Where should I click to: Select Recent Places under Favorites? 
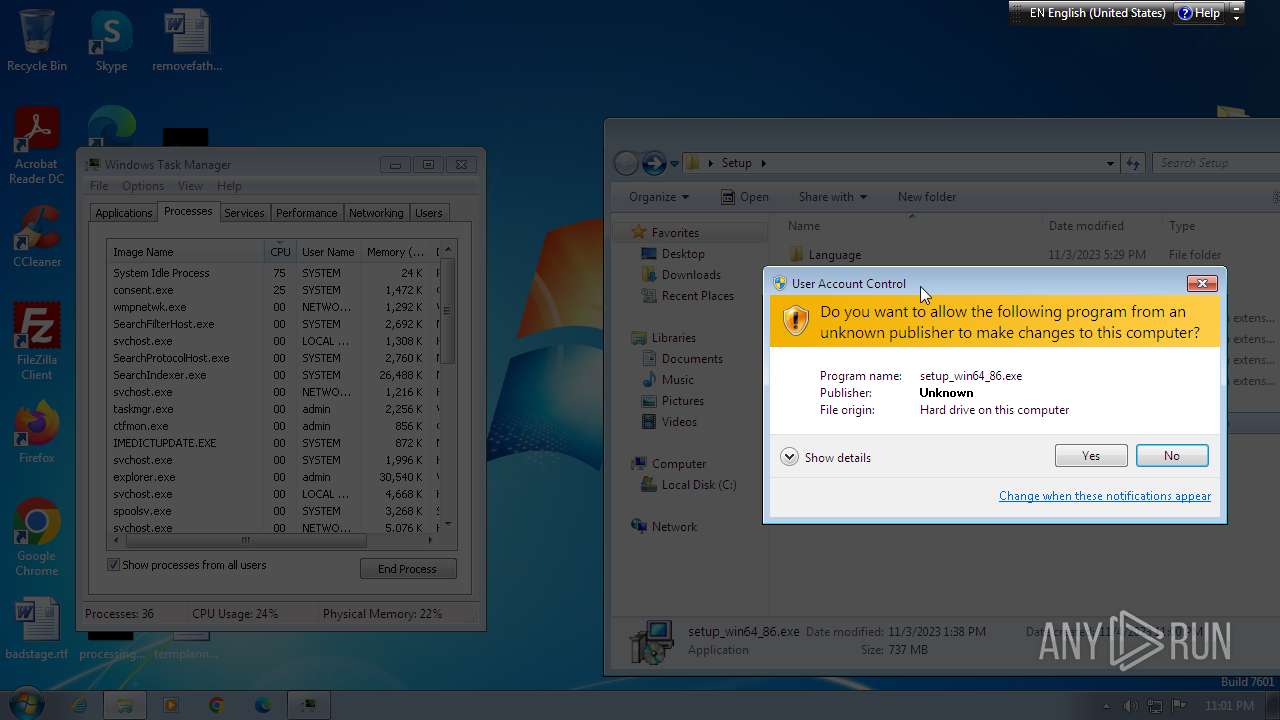(698, 296)
